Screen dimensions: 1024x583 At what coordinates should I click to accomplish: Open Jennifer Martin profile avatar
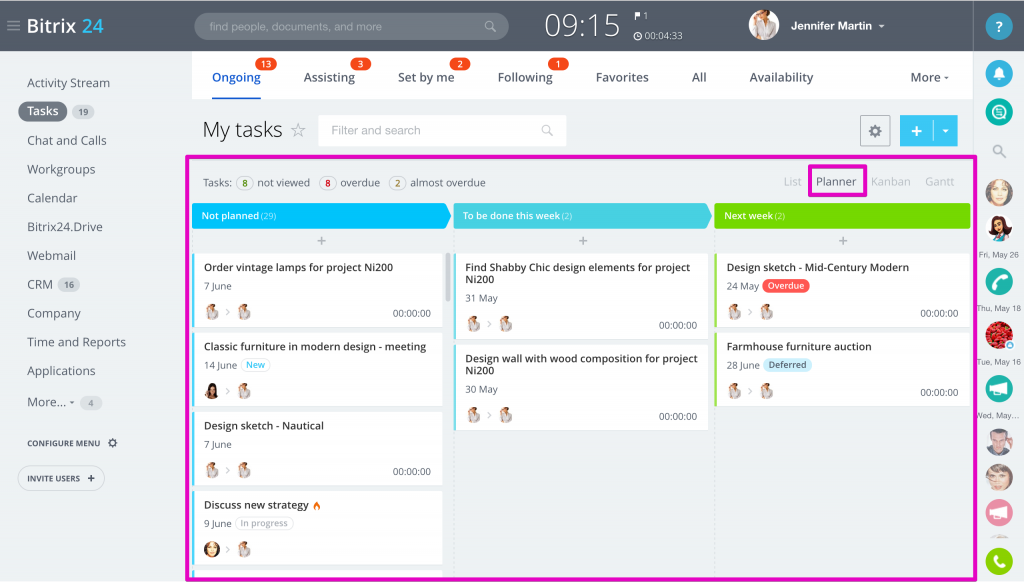click(763, 25)
